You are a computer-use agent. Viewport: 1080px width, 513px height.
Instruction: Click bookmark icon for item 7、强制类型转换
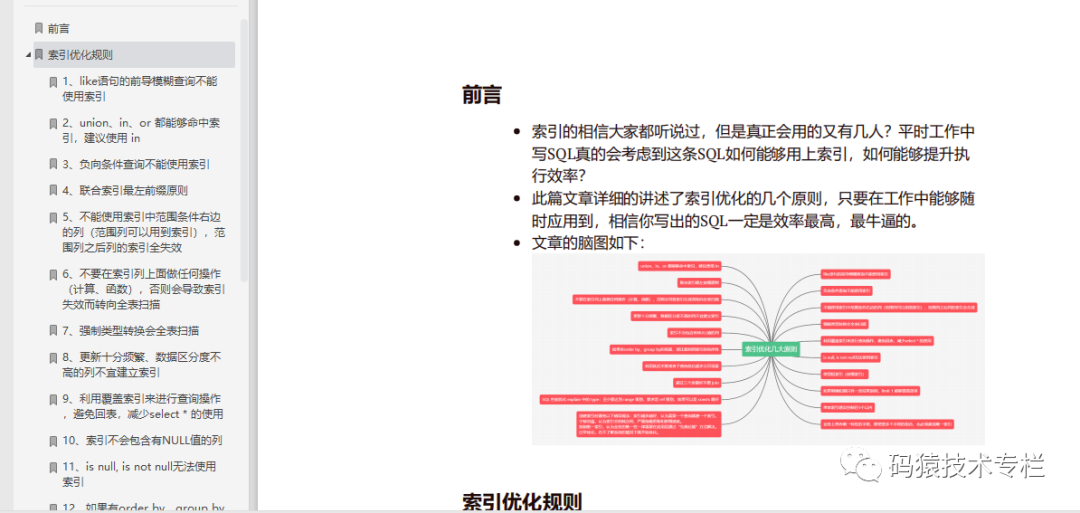pos(53,331)
